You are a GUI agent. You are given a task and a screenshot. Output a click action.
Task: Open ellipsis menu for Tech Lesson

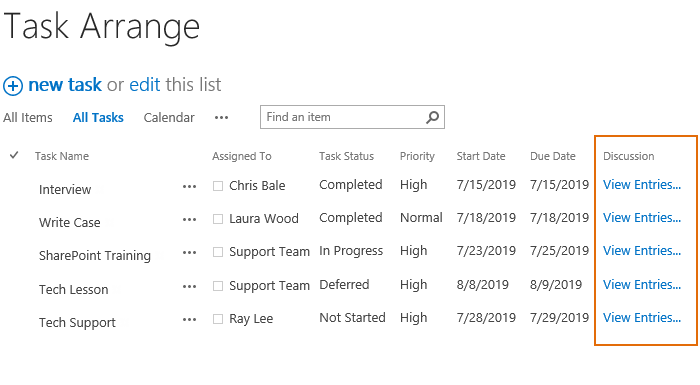tap(189, 287)
